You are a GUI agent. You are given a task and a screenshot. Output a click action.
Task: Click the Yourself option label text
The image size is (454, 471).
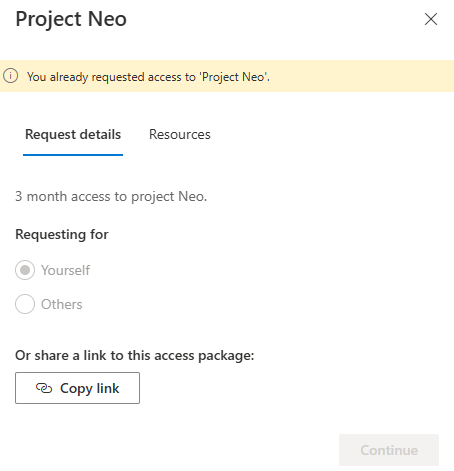65,270
